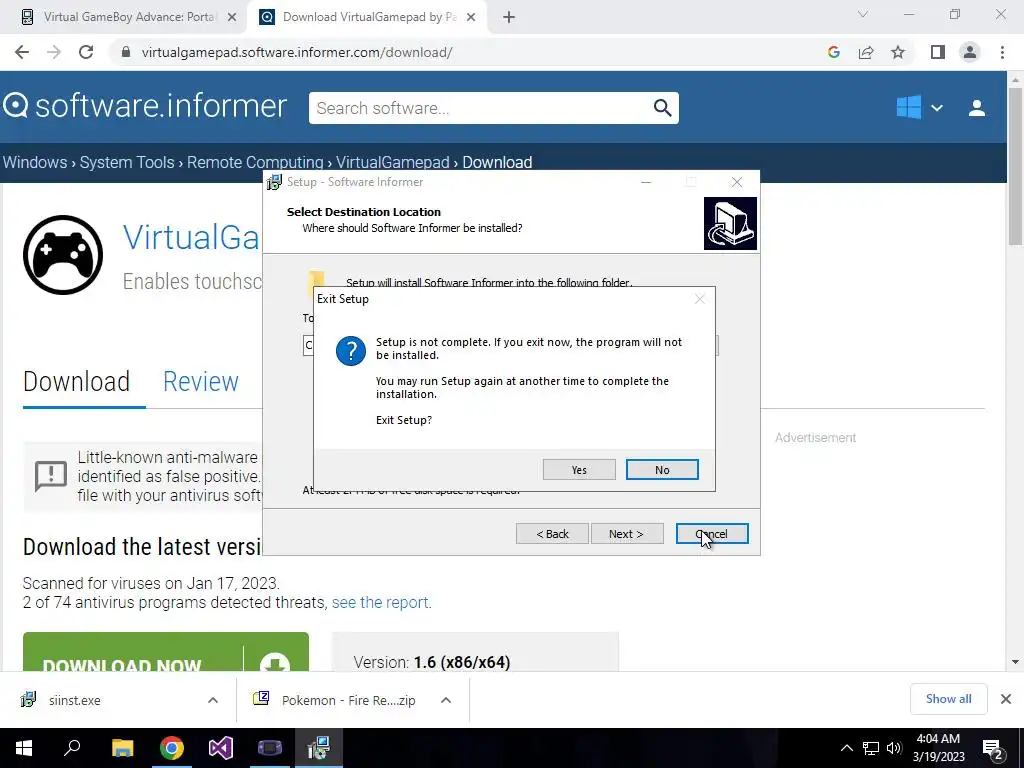Screen dimensions: 1024x768
Task: Open the site user account icon
Action: (x=977, y=108)
